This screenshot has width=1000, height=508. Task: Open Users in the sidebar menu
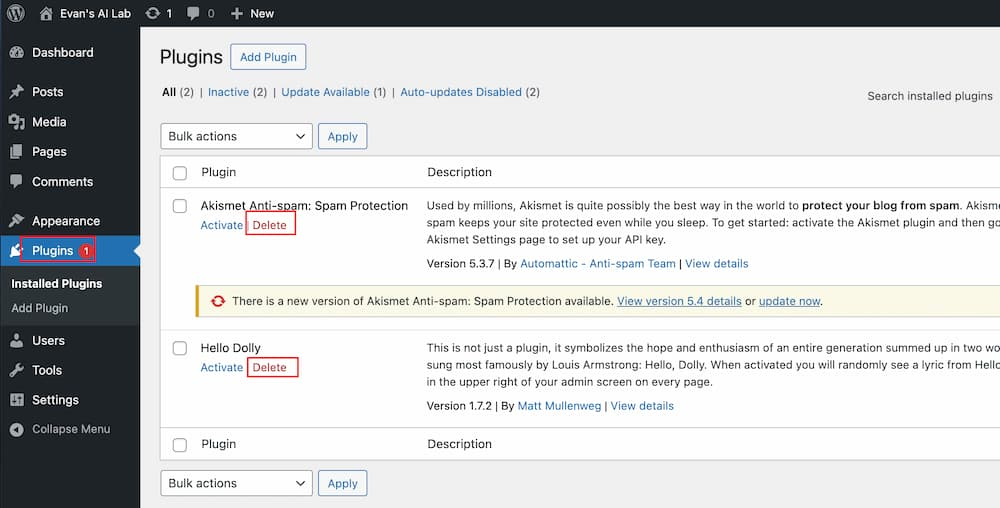pyautogui.click(x=48, y=341)
